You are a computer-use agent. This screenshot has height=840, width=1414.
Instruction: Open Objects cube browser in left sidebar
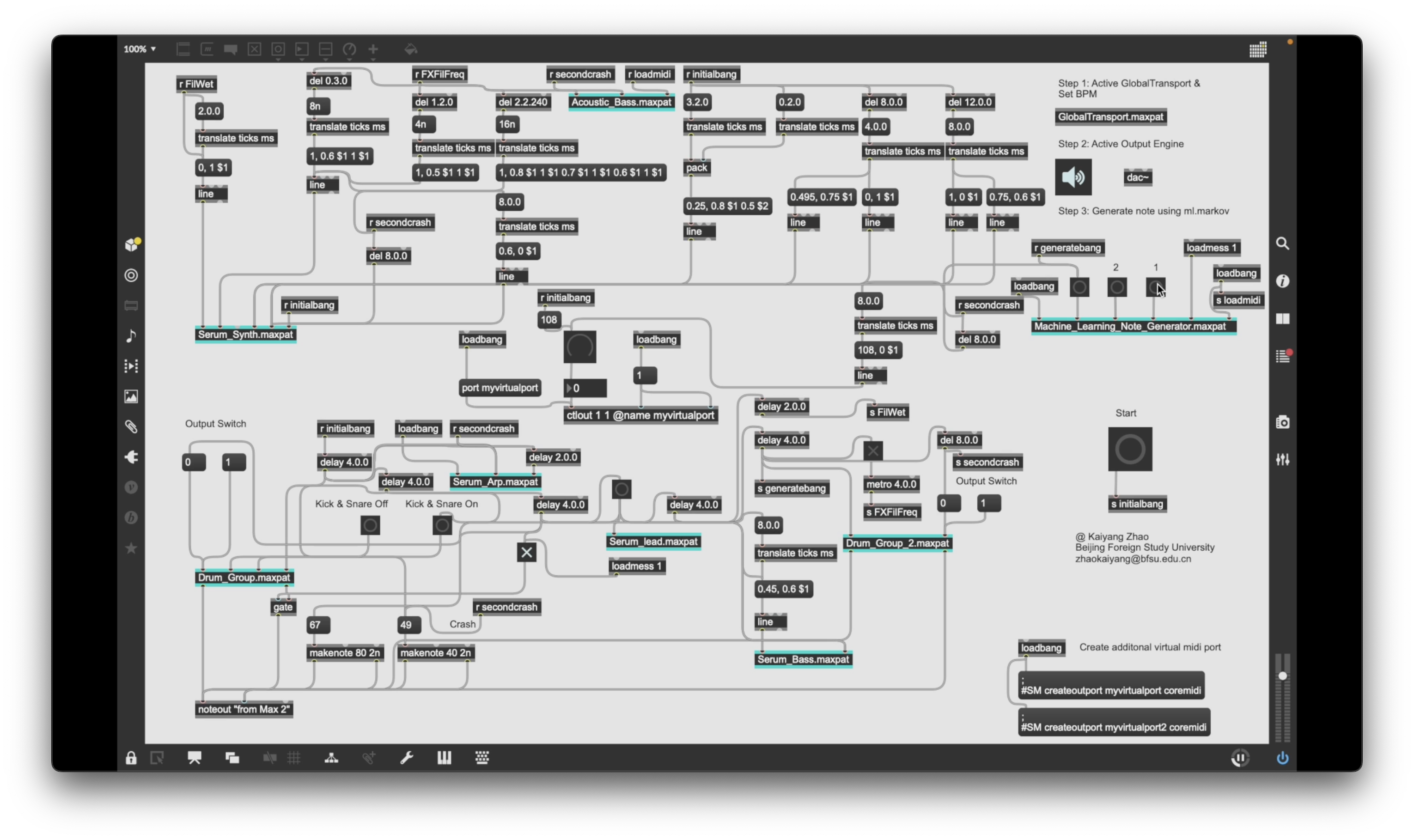tap(132, 244)
